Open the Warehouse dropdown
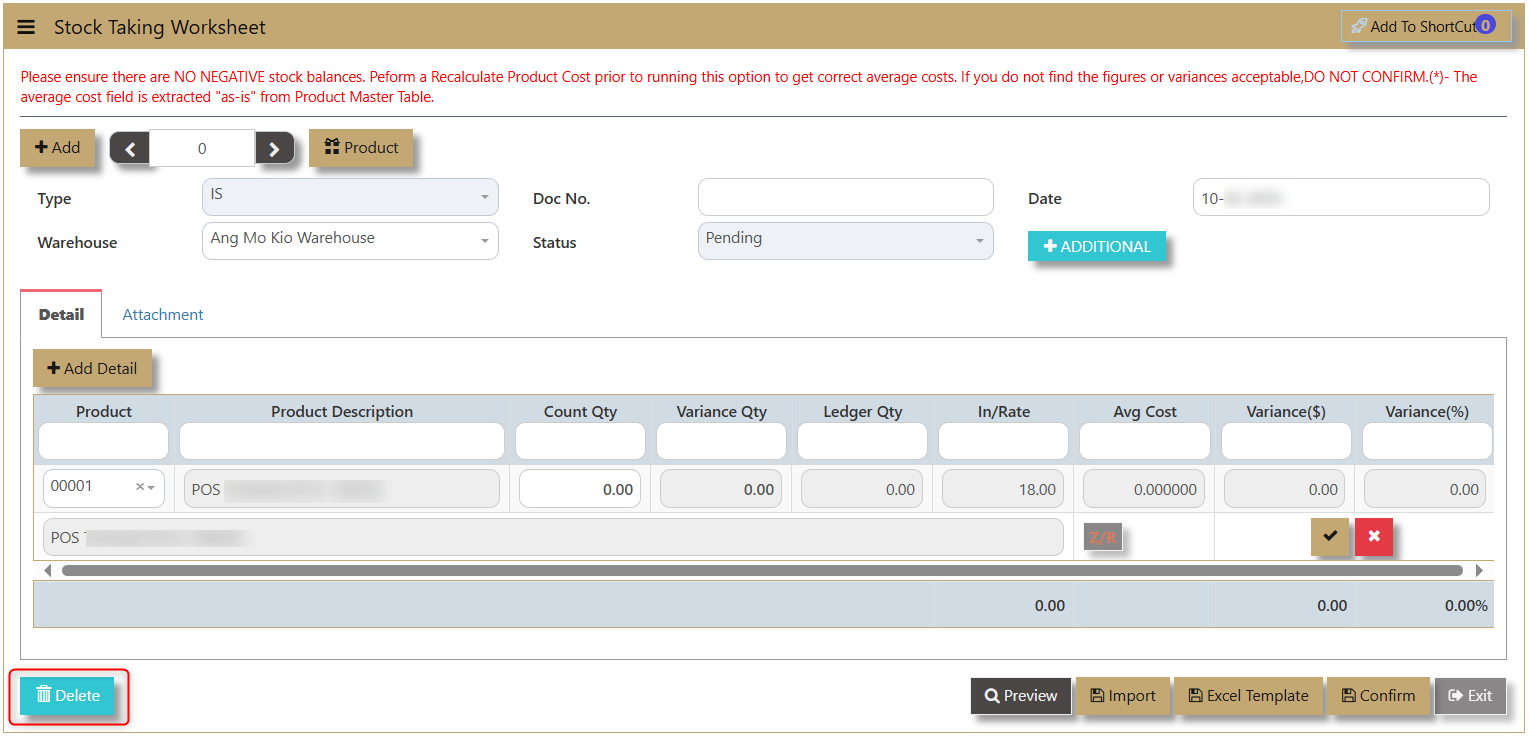Viewport: 1529px width, 738px height. click(350, 241)
